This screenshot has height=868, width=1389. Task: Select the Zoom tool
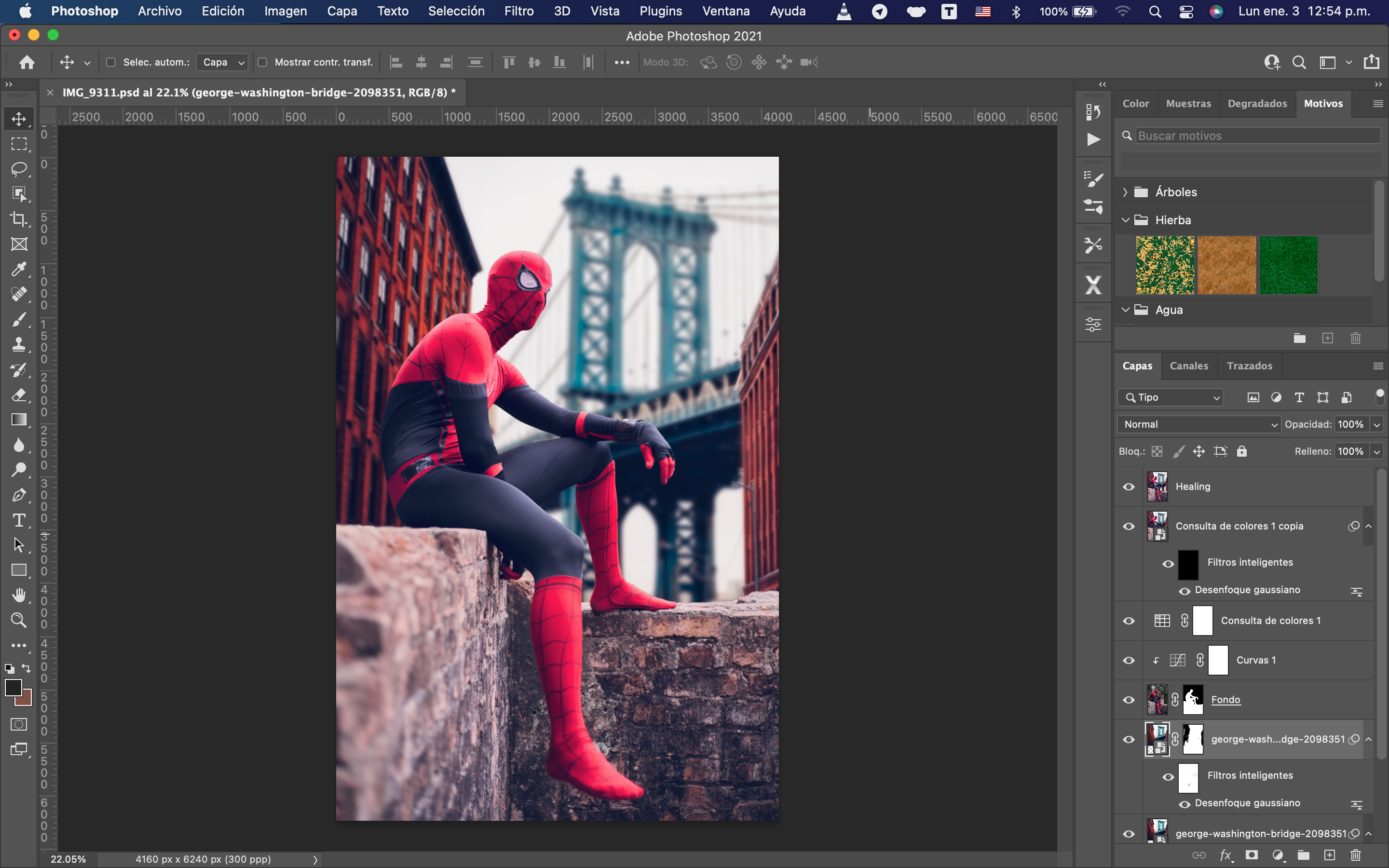[19, 621]
